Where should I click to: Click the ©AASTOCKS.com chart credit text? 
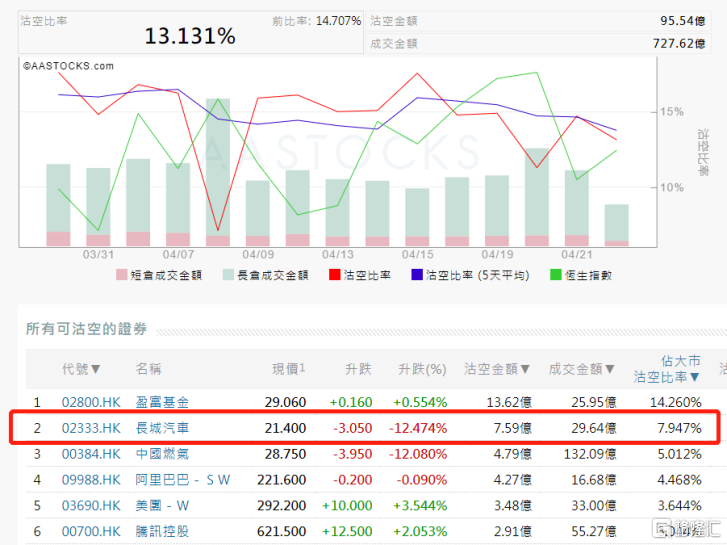coord(69,66)
